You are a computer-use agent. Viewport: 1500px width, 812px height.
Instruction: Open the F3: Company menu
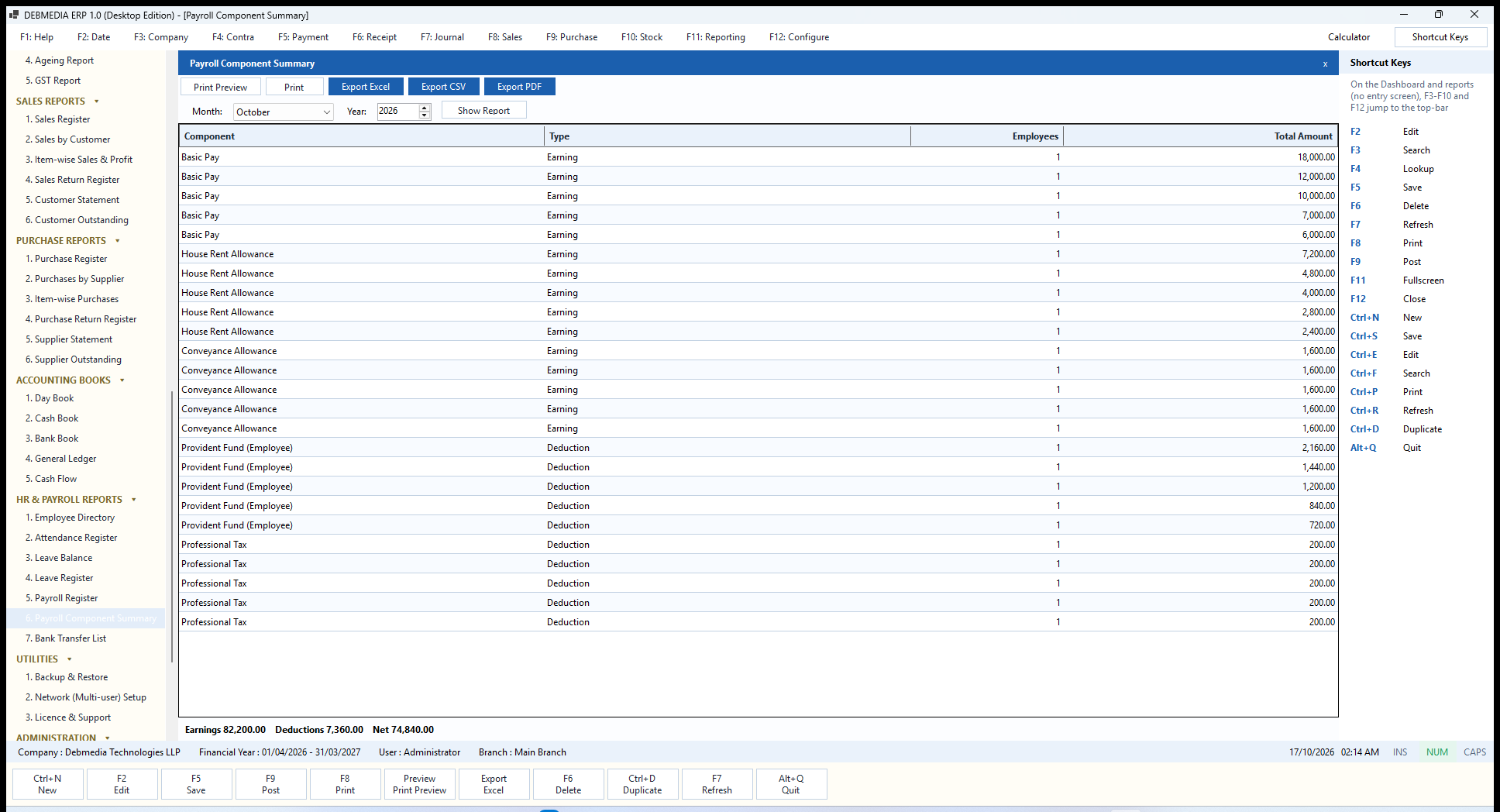(161, 37)
